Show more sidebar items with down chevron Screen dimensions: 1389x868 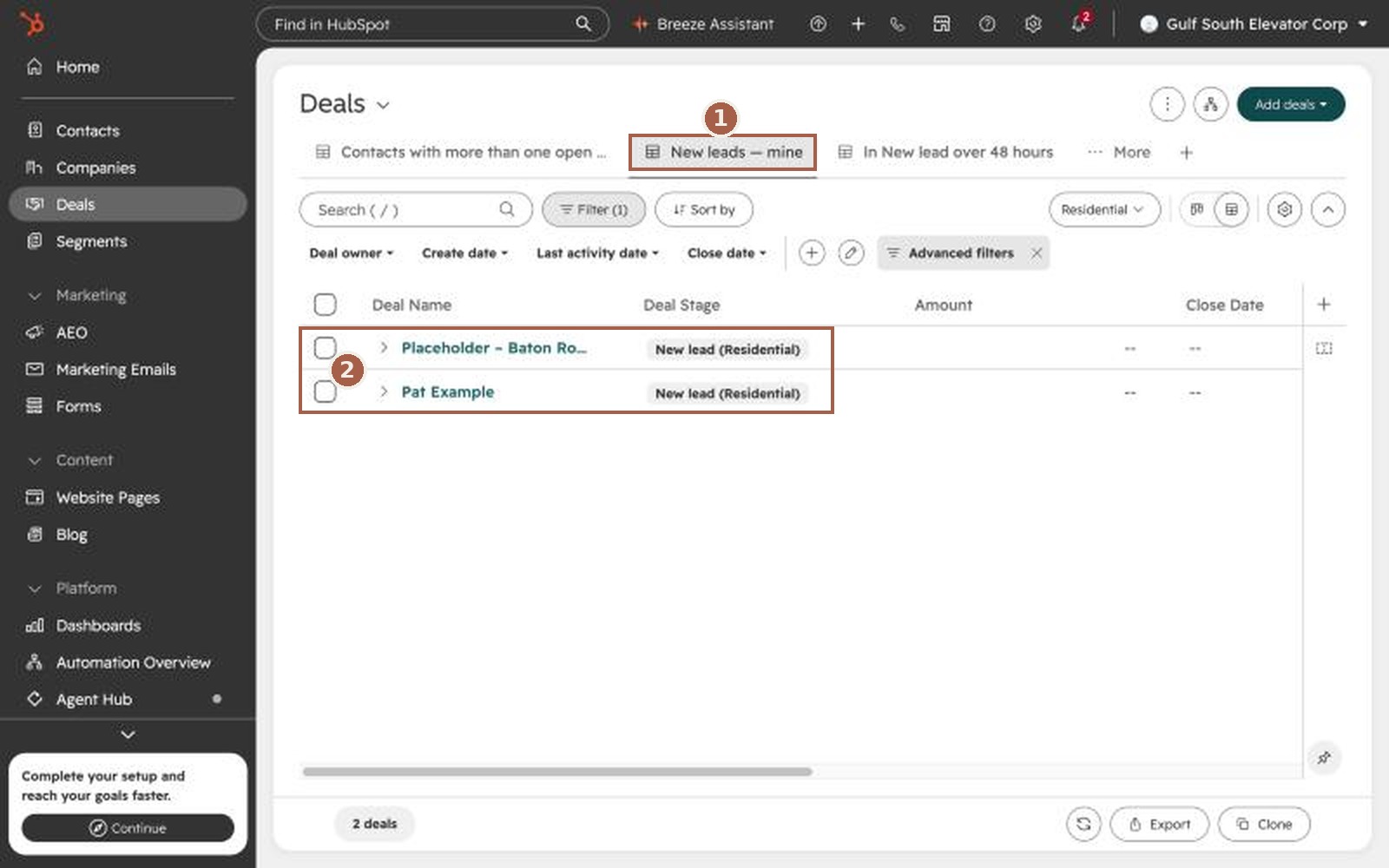128,734
